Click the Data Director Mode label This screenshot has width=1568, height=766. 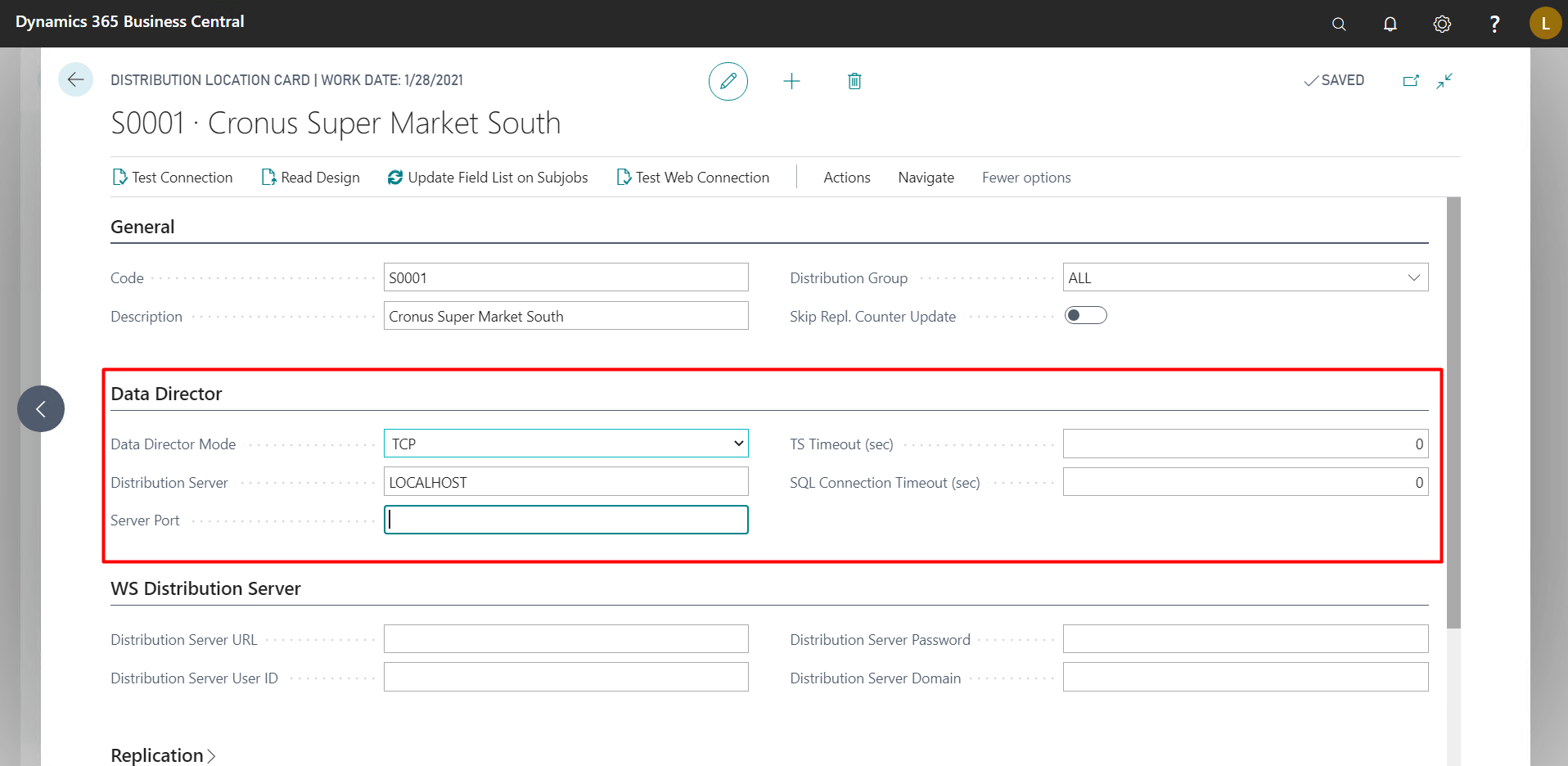tap(173, 444)
